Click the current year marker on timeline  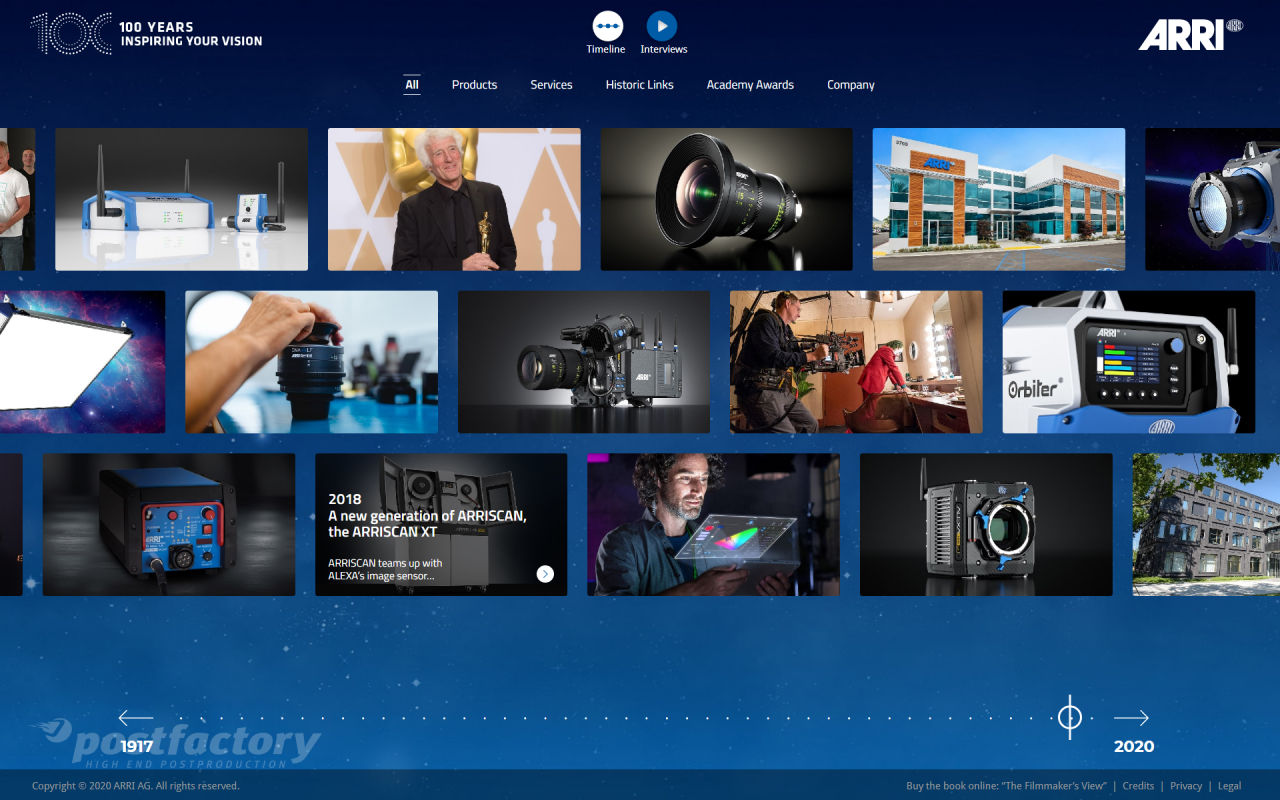pyautogui.click(x=1070, y=717)
